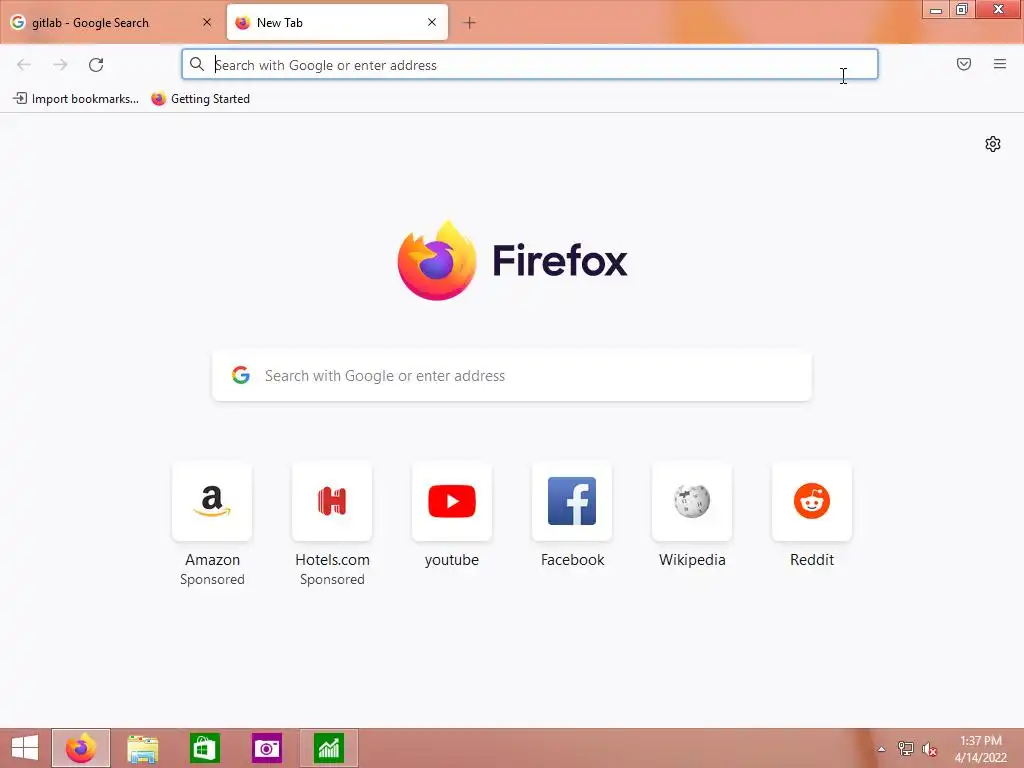Open File Explorer from the taskbar

point(142,748)
